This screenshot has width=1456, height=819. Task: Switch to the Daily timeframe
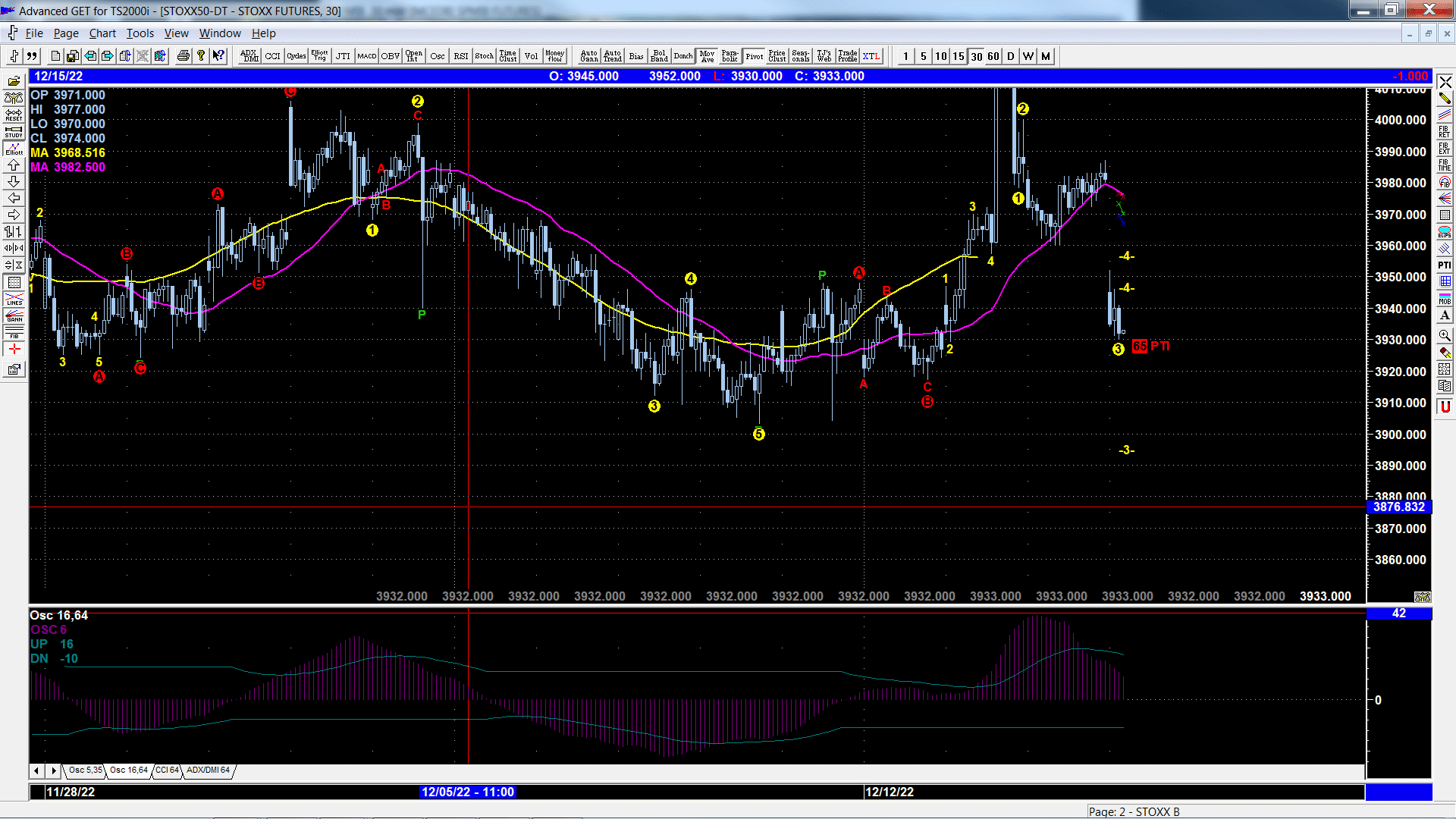coord(1011,56)
